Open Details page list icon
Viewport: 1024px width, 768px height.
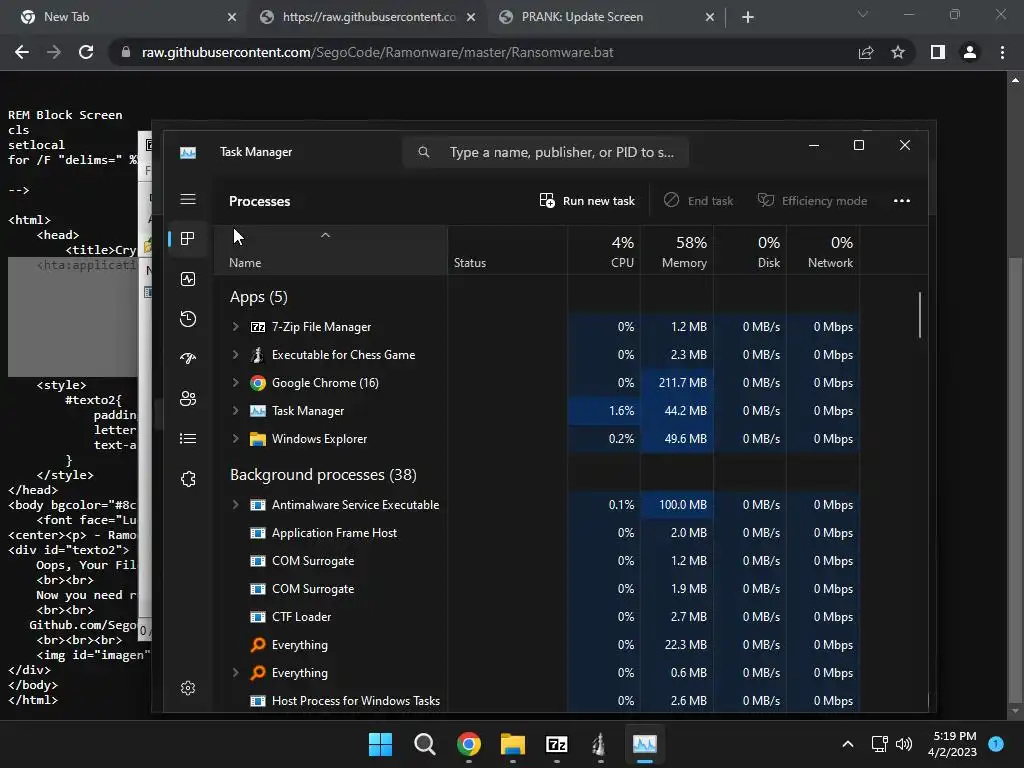pos(188,439)
